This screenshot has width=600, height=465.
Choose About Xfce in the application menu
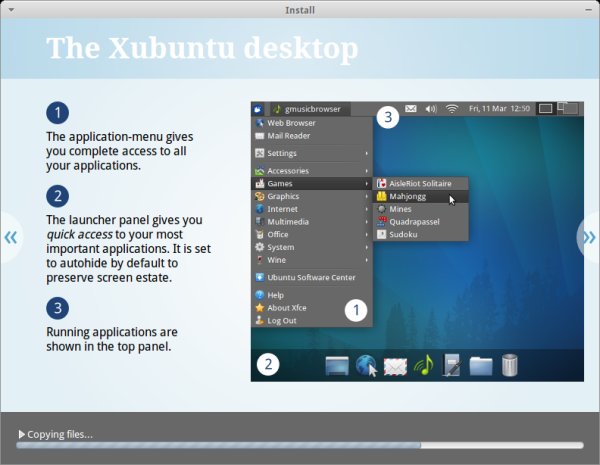[311, 308]
